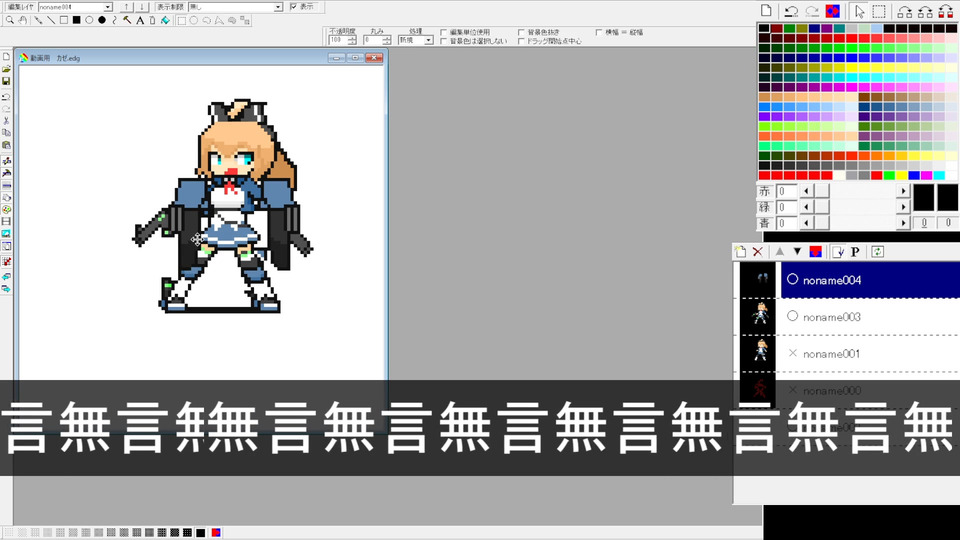Select the paint bucket fill tool
The height and width of the screenshot is (540, 960).
(x=165, y=20)
